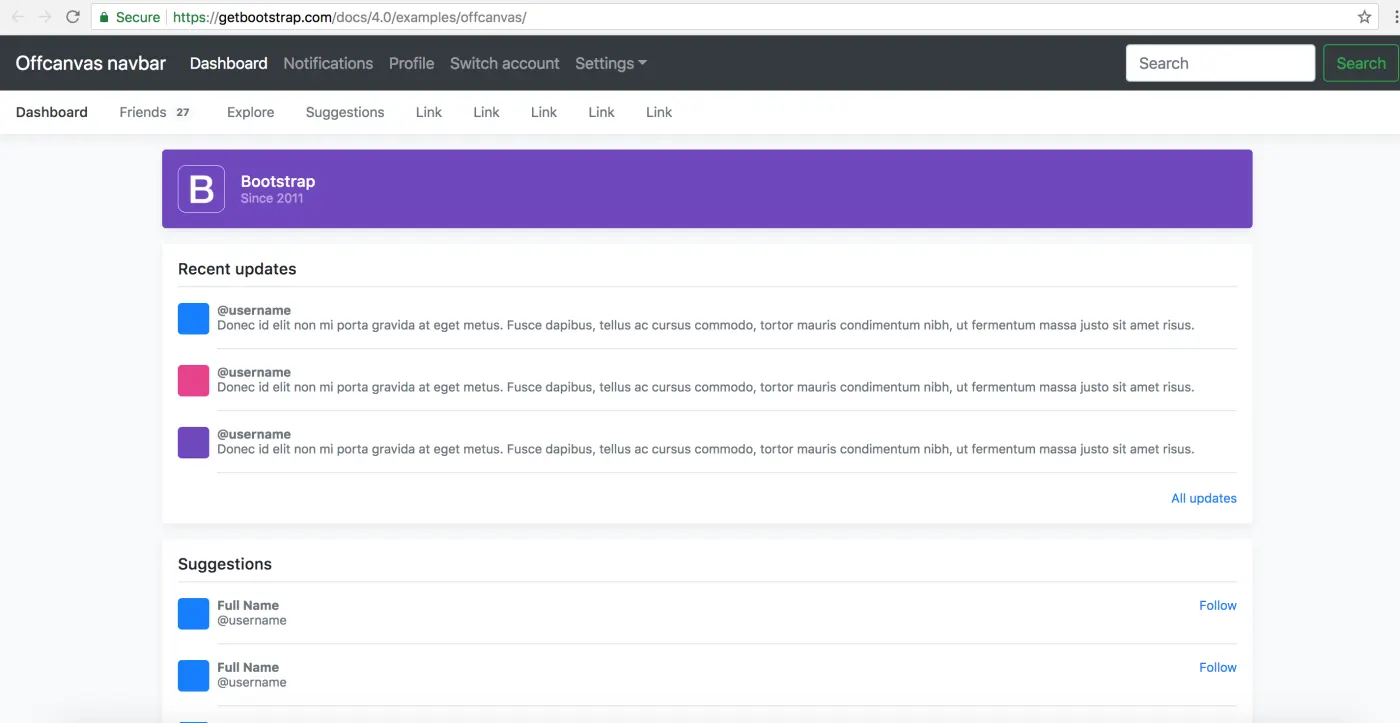Select the Dashboard tab in the sub-navigation
The image size is (1400, 723).
click(52, 112)
